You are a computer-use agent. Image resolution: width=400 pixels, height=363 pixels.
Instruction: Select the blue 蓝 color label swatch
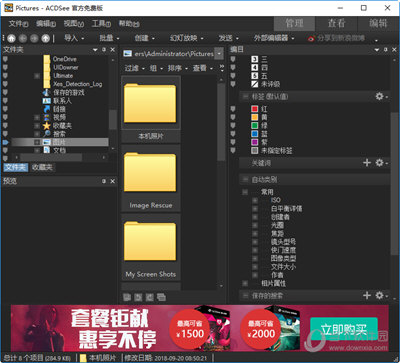pos(255,134)
